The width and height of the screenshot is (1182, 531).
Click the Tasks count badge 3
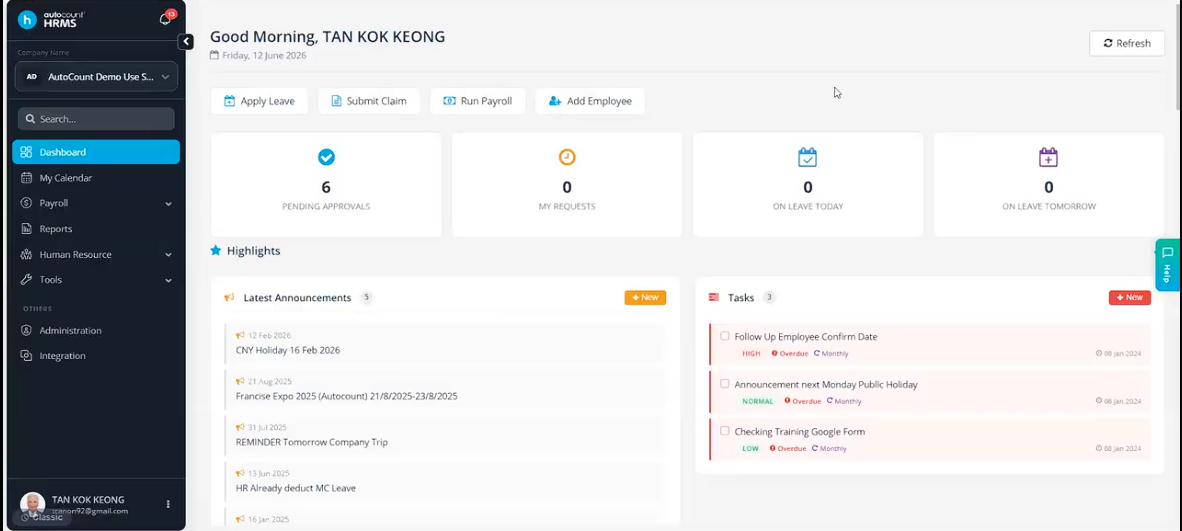[769, 297]
